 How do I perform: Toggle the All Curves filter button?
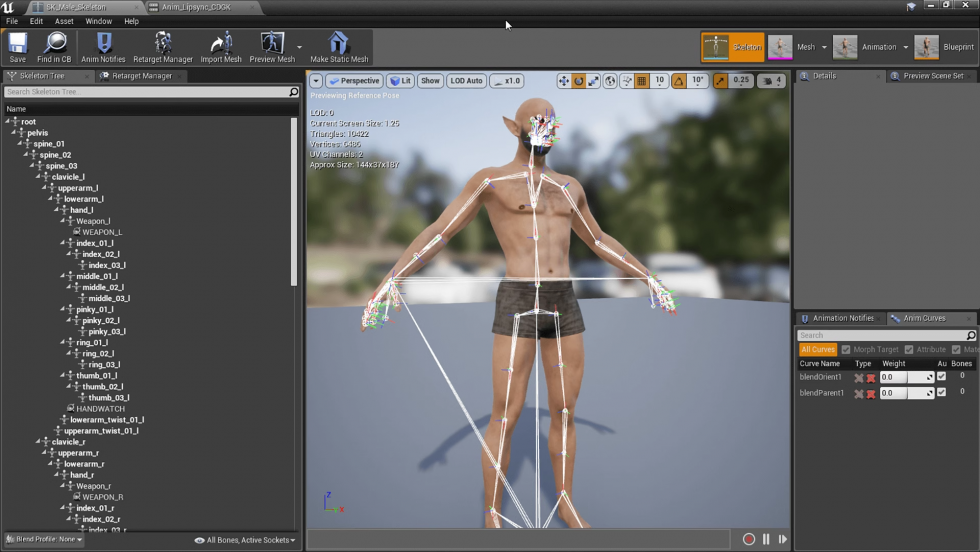[818, 349]
